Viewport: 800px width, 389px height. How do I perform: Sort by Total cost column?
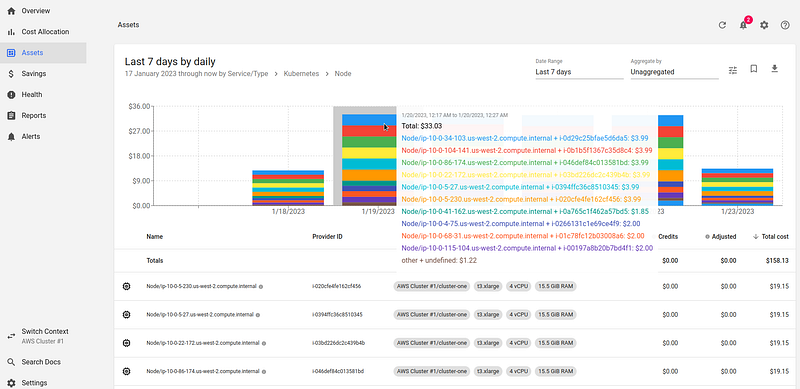point(770,237)
